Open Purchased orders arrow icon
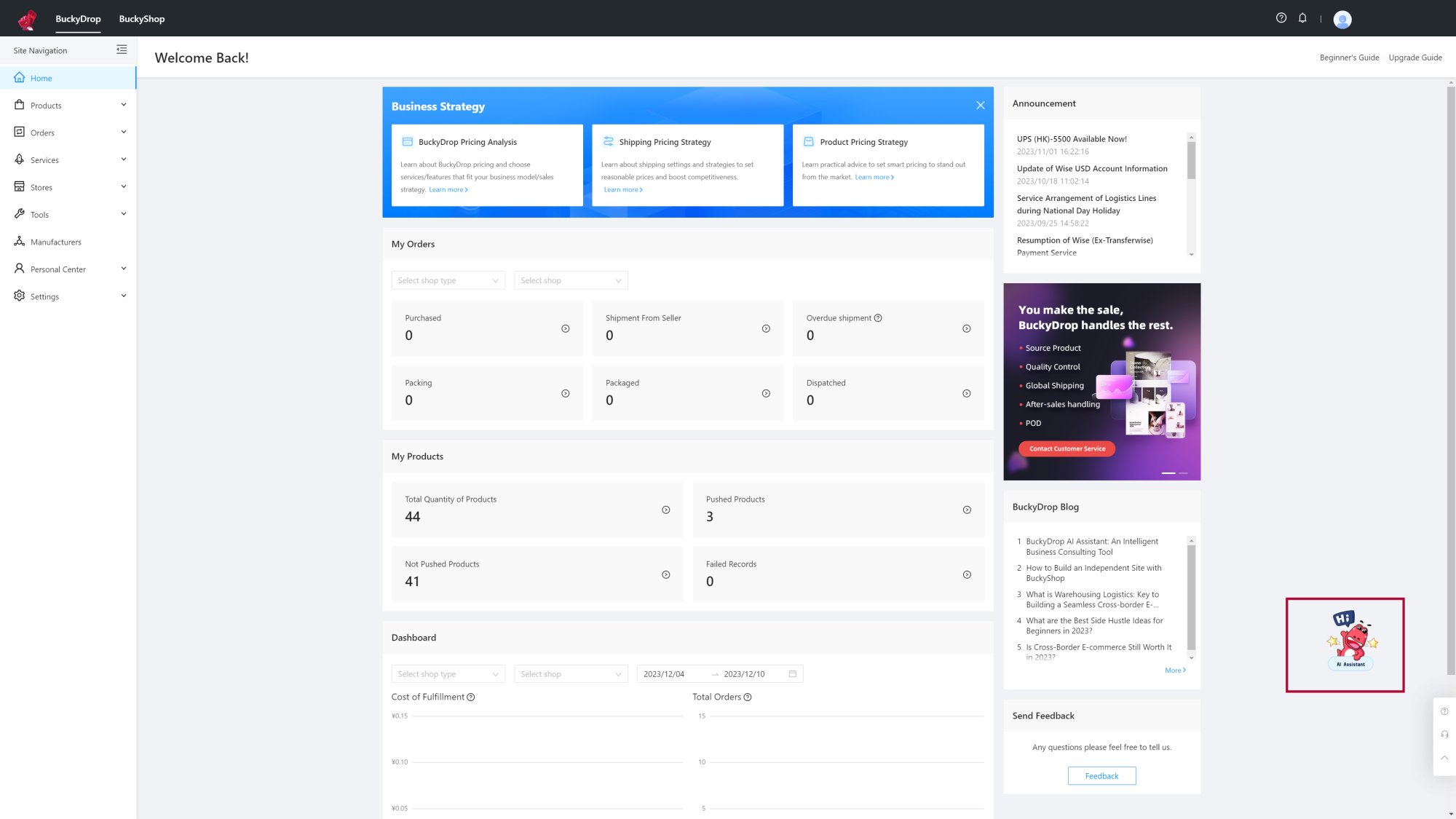1456x819 pixels. (566, 329)
